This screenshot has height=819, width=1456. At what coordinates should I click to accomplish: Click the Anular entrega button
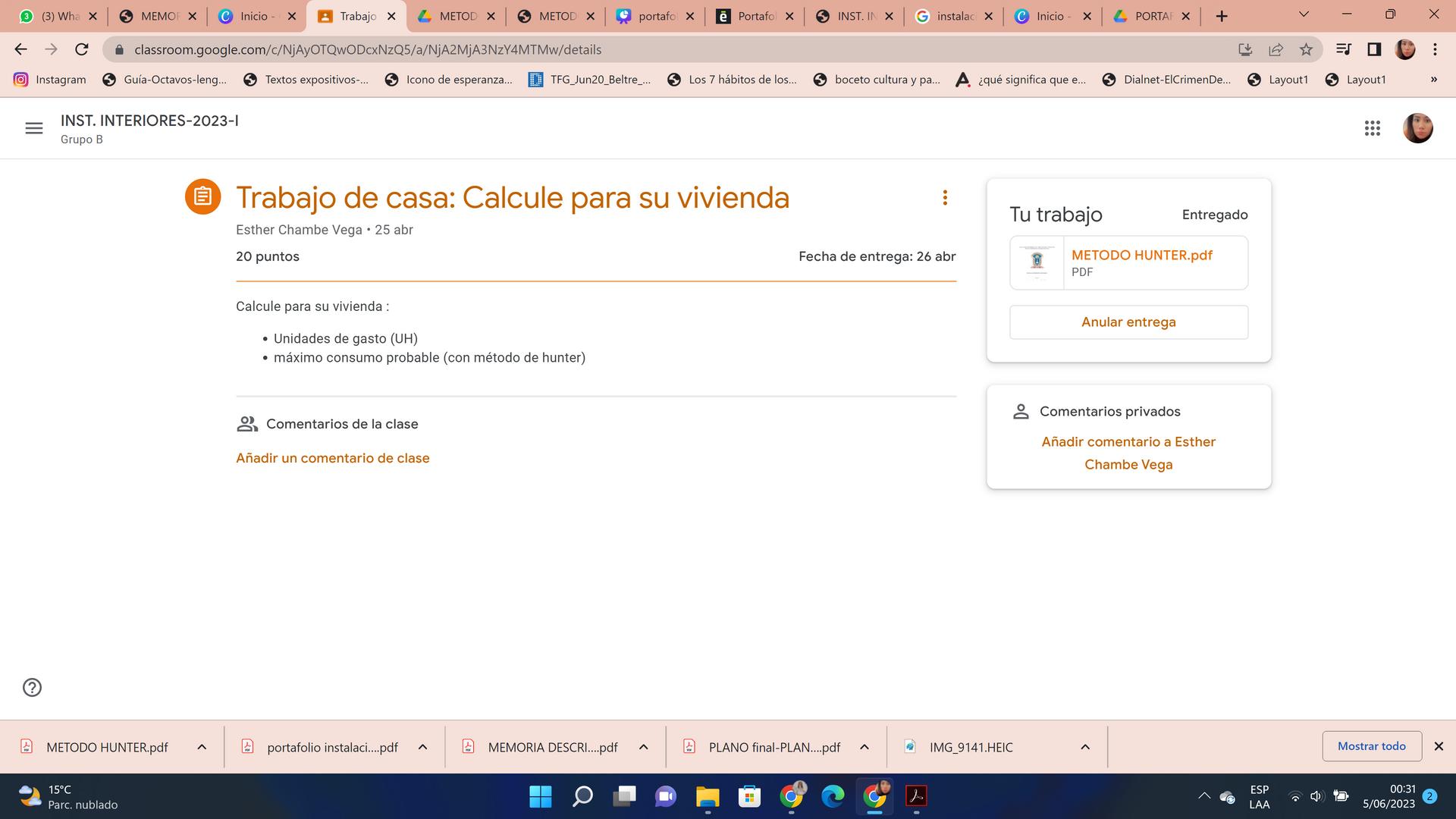pyautogui.click(x=1128, y=322)
